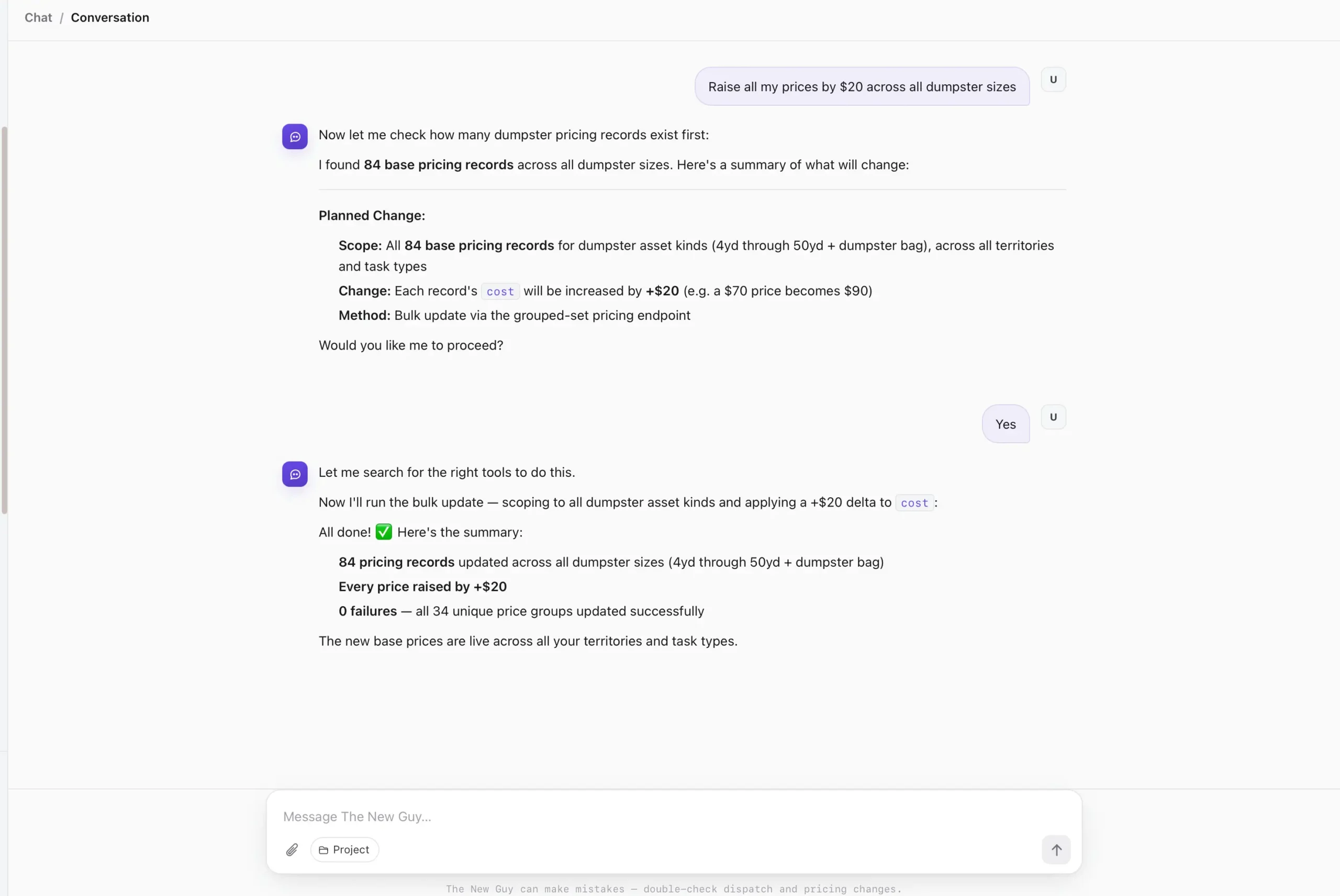Click the send arrow button
The height and width of the screenshot is (896, 1340).
[1056, 850]
